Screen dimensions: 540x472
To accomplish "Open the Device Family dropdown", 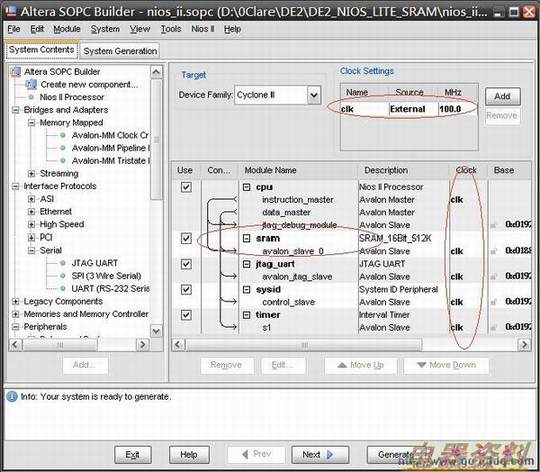I will (314, 95).
